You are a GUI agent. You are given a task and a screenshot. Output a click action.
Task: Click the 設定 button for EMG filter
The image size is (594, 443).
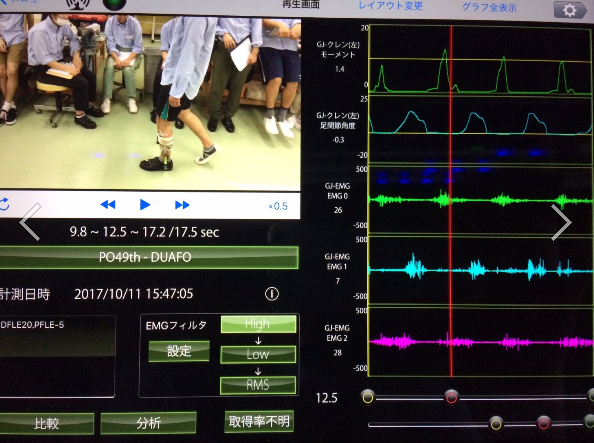(x=179, y=351)
